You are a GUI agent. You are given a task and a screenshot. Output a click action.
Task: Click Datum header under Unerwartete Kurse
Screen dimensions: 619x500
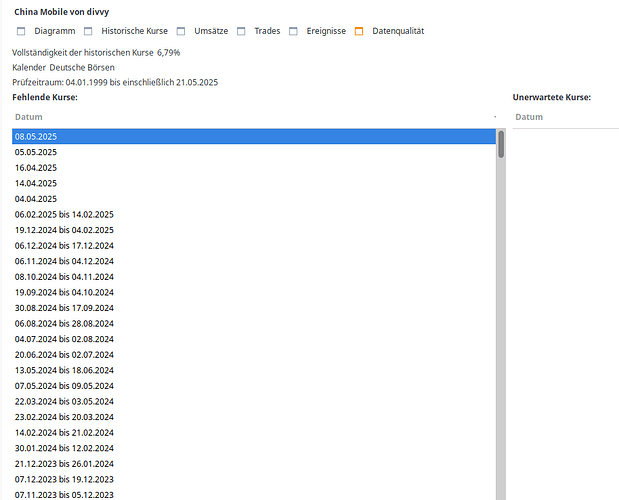566,117
